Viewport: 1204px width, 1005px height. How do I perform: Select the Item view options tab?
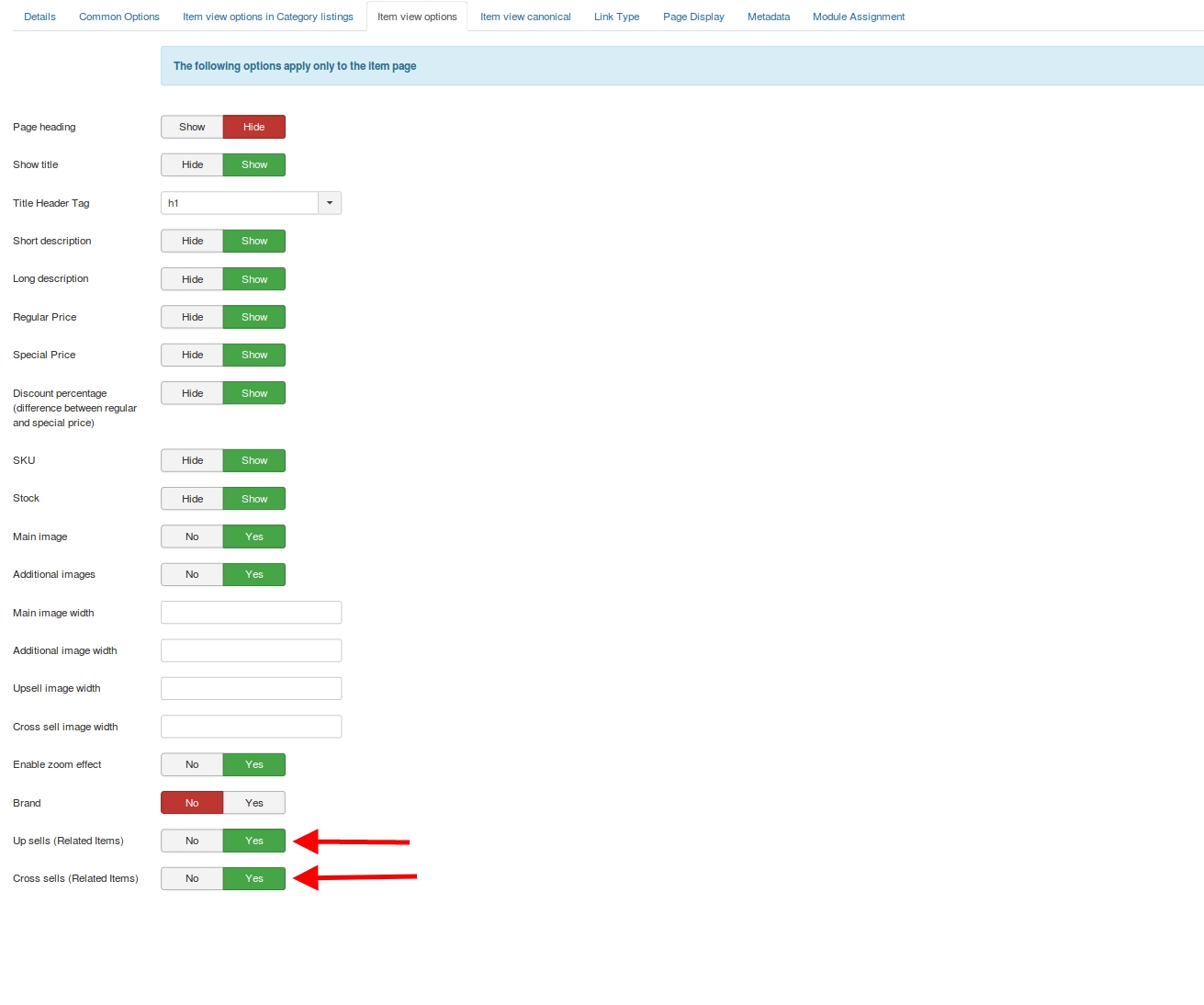[x=417, y=17]
